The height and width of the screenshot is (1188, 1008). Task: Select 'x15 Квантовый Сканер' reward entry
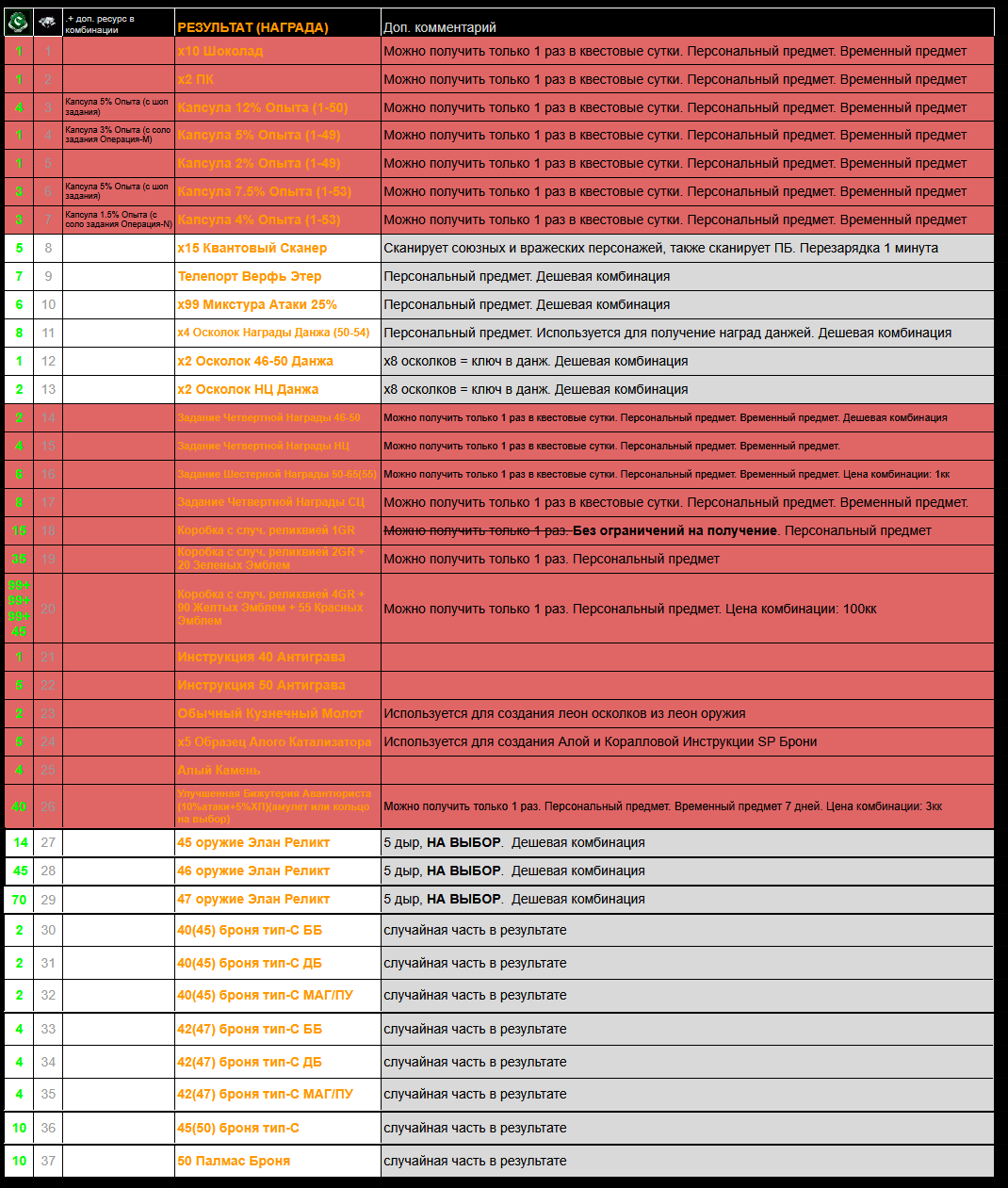252,248
